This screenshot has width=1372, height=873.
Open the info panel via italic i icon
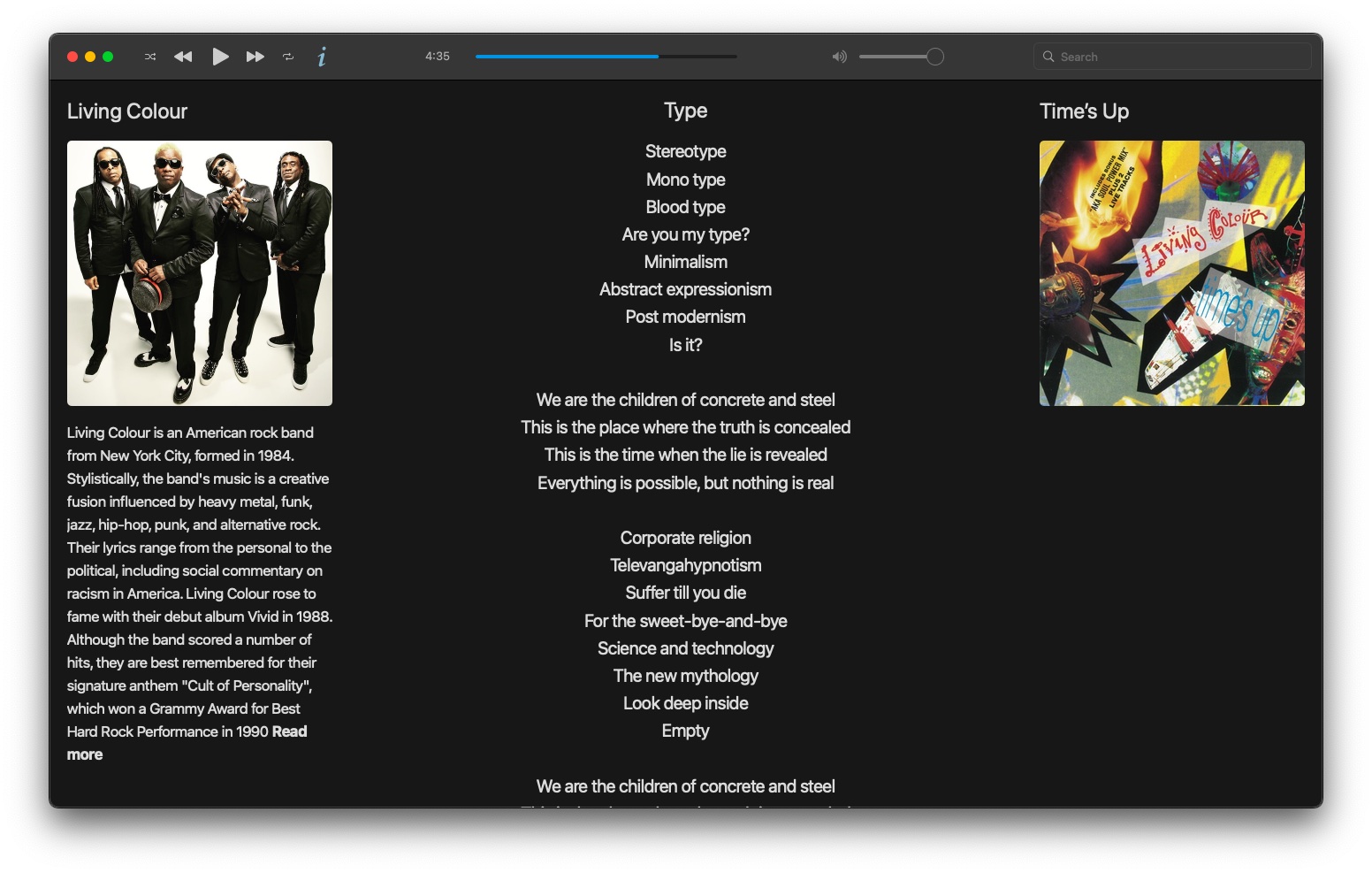(x=322, y=57)
